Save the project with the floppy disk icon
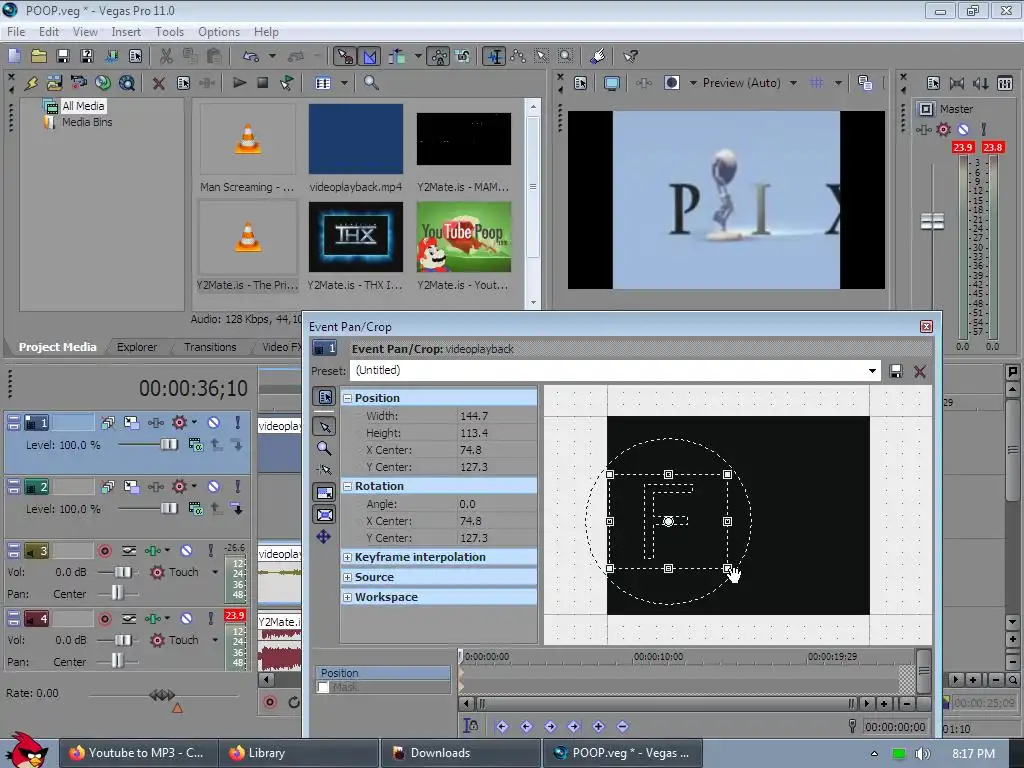Image resolution: width=1024 pixels, height=768 pixels. click(63, 56)
